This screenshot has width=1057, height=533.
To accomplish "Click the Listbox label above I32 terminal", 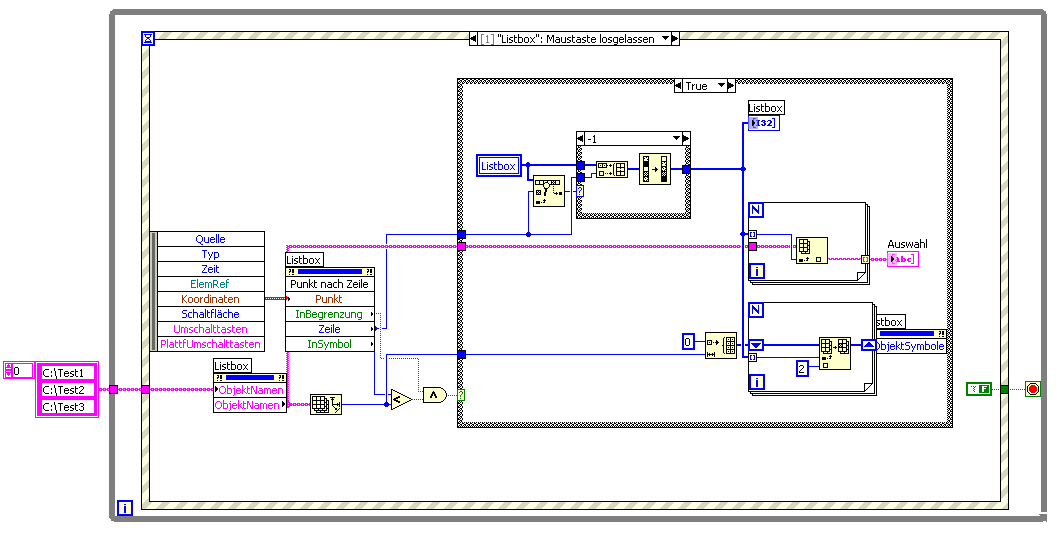I will (x=766, y=108).
